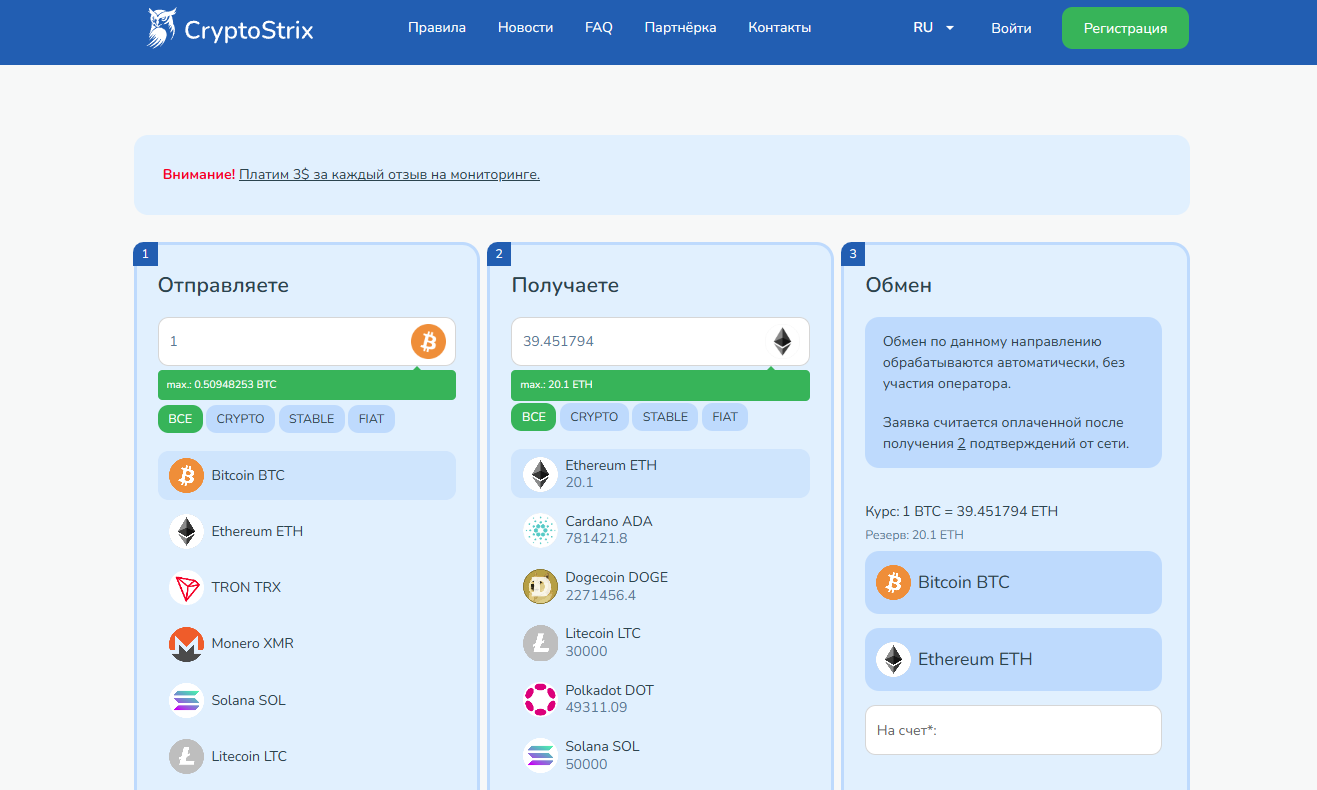Screen dimensions: 1317x790
Task: Click Получаете column heading
Action: 565,285
